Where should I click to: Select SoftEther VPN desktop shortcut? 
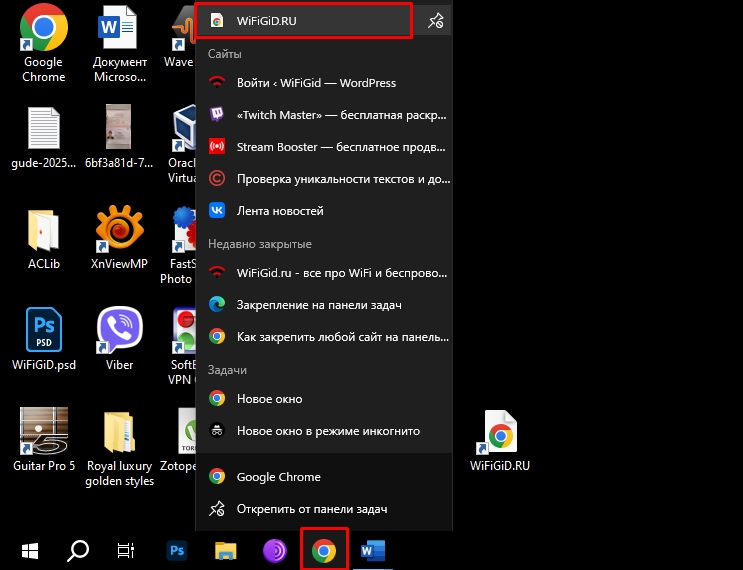tap(183, 347)
